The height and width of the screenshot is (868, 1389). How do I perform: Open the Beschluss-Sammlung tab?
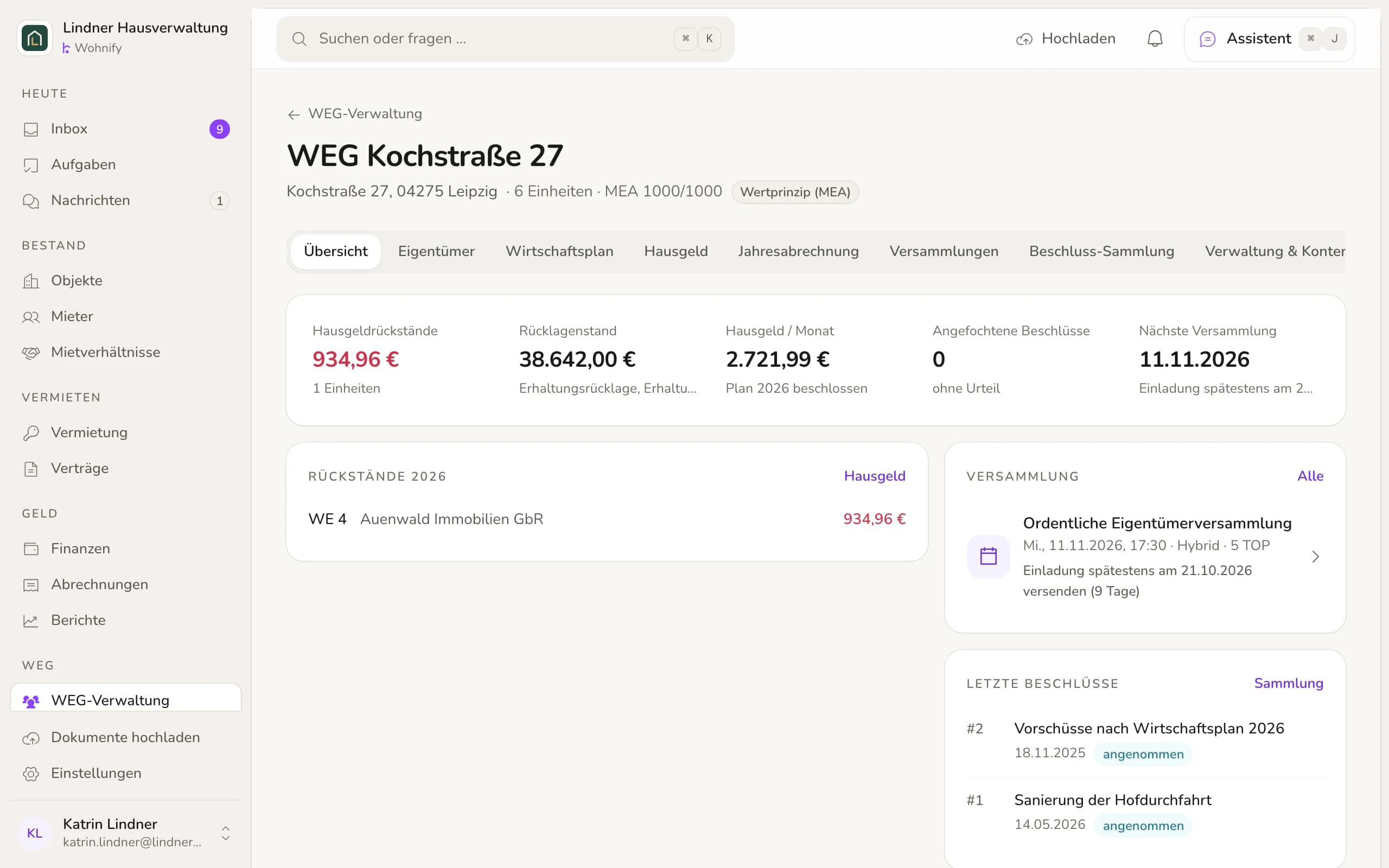1101,251
